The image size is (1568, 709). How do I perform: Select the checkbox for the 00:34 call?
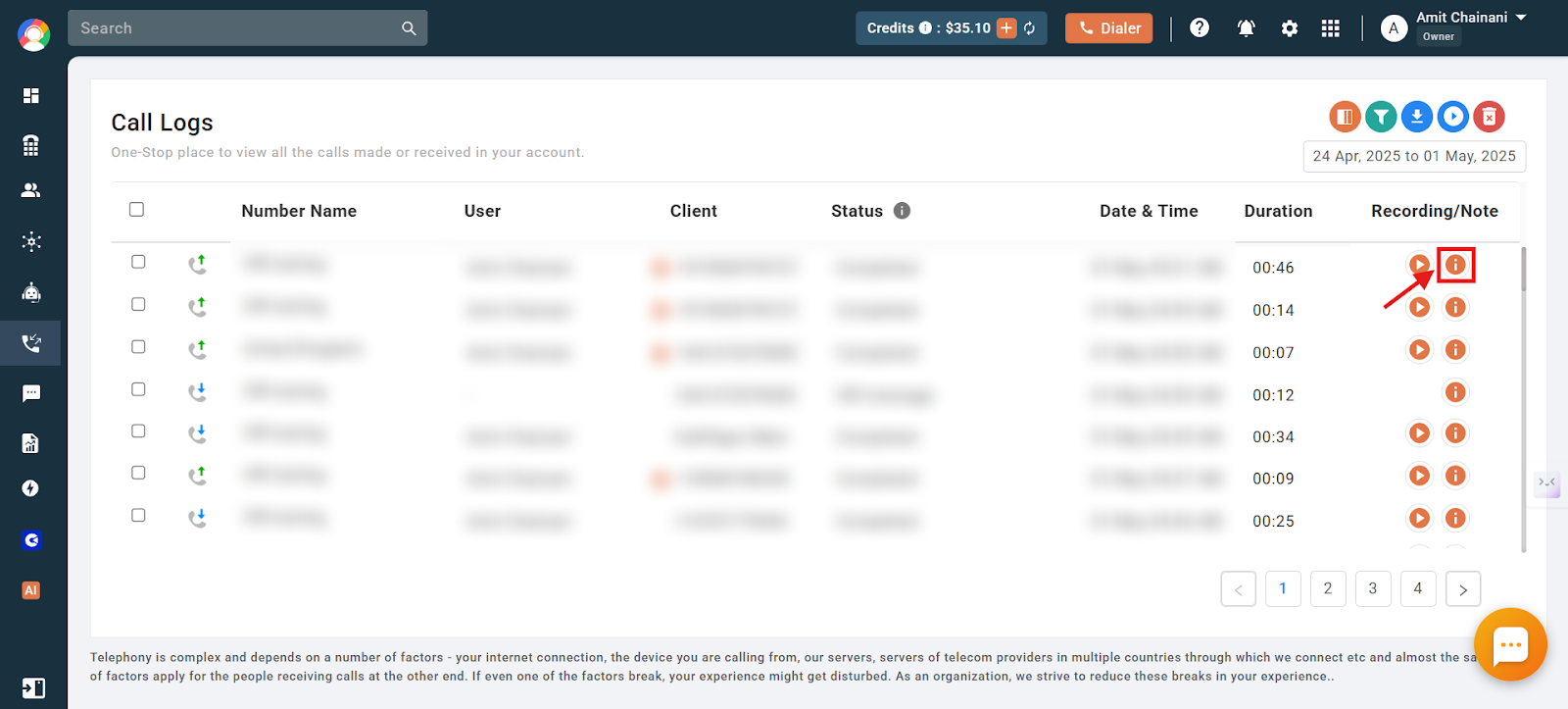(x=138, y=430)
